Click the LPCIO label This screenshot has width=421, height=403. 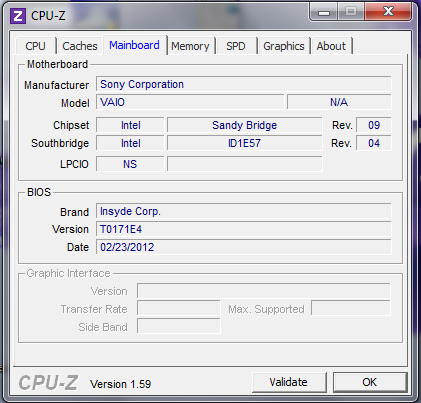tap(74, 164)
